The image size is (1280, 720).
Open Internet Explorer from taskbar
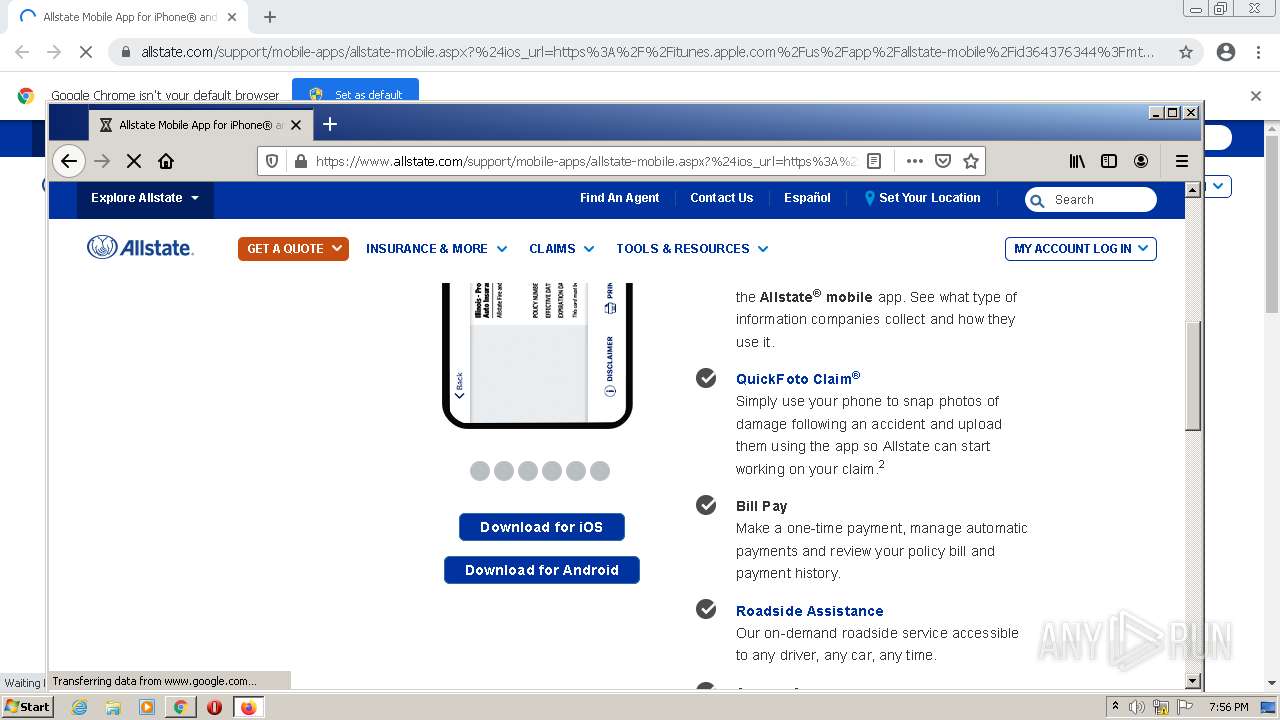pyautogui.click(x=79, y=707)
